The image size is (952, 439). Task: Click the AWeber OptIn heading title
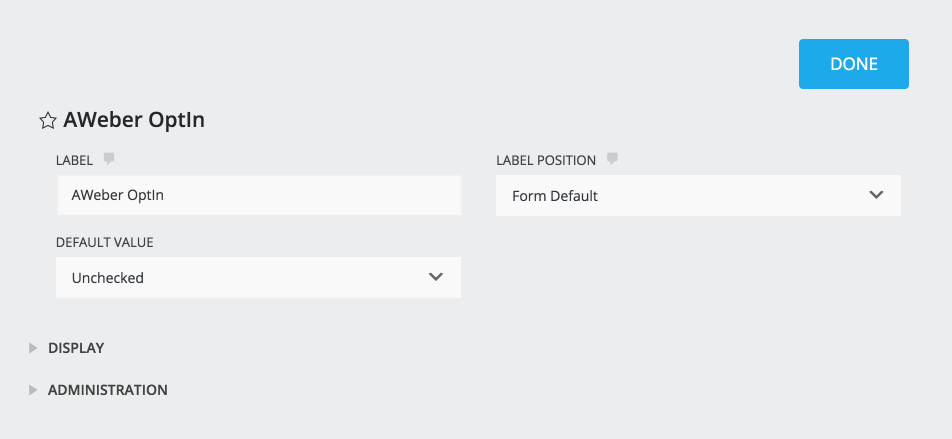(x=134, y=121)
